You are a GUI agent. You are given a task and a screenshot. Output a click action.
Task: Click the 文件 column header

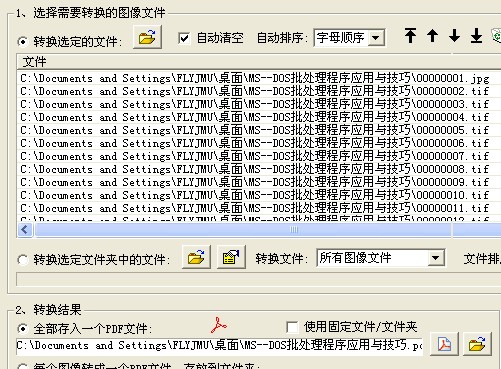tap(259, 62)
